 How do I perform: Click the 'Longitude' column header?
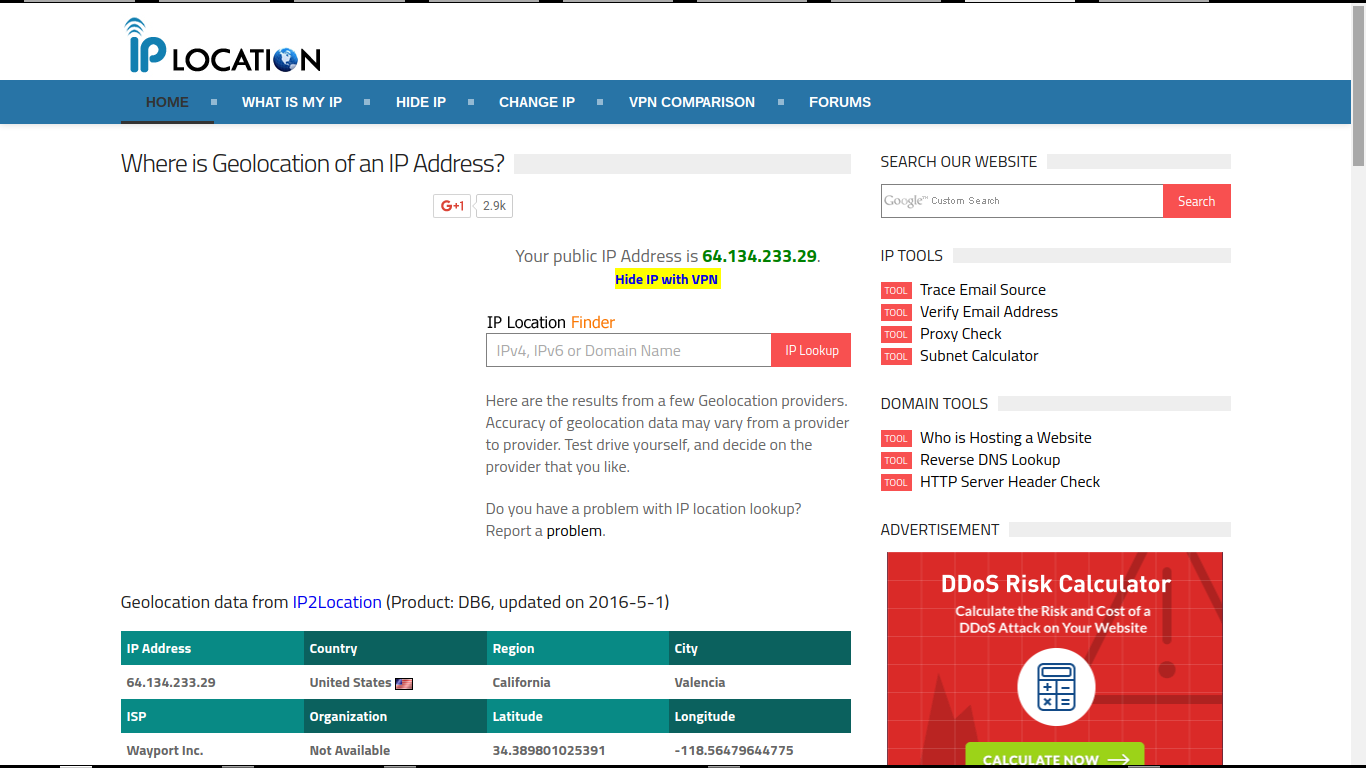coord(760,716)
